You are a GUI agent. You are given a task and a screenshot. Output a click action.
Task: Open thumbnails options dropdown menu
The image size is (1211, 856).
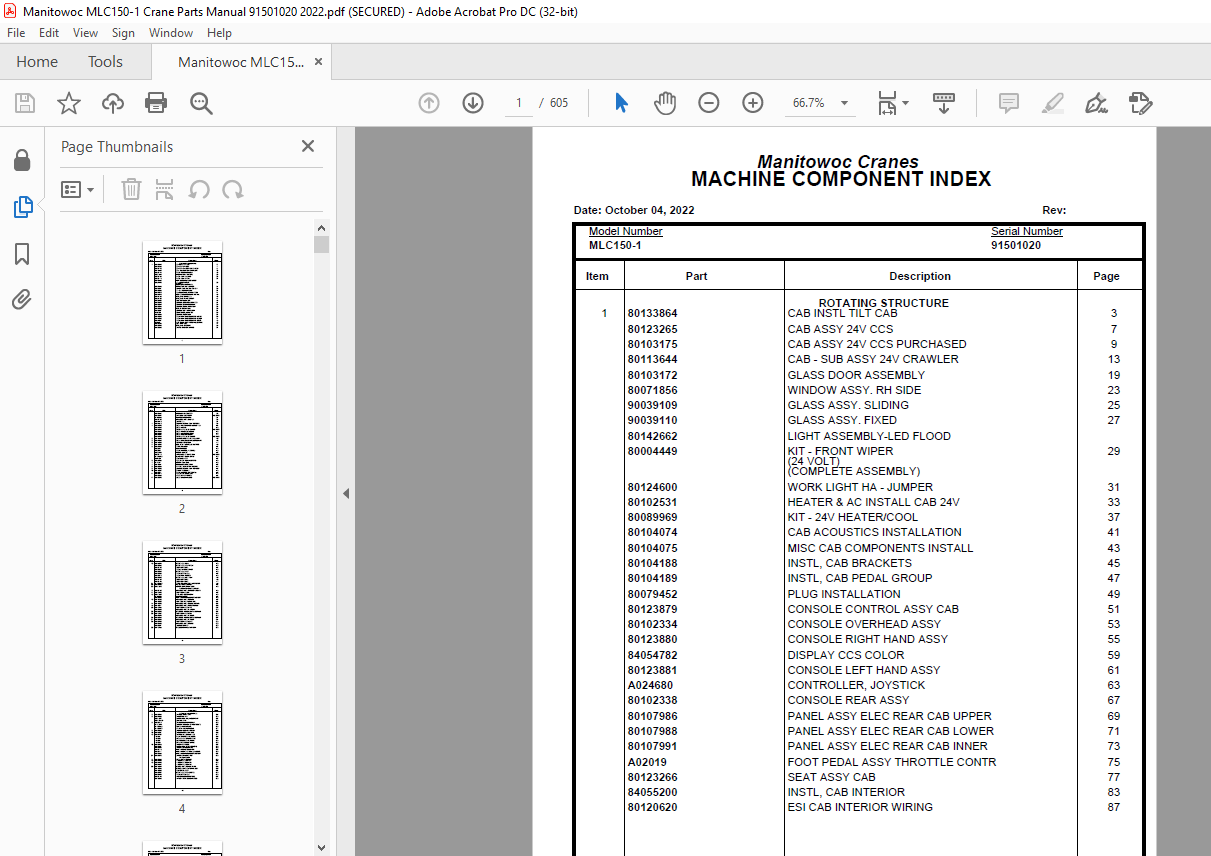(x=78, y=189)
